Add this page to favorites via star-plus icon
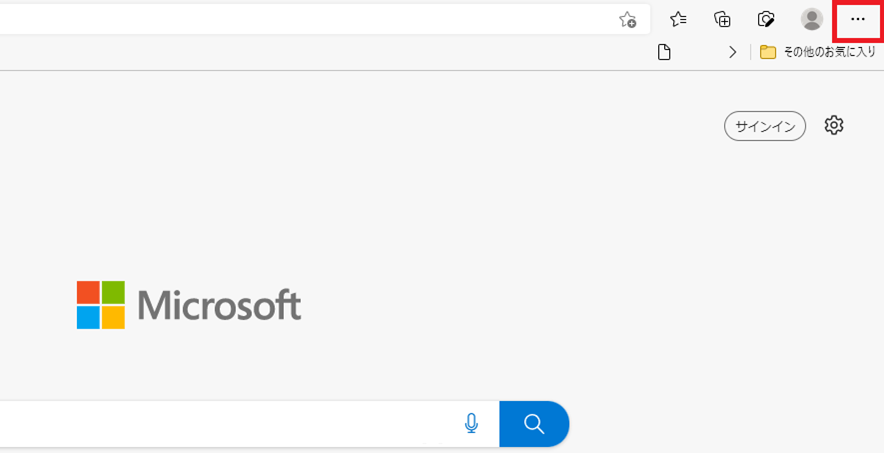The height and width of the screenshot is (453, 884). [627, 20]
